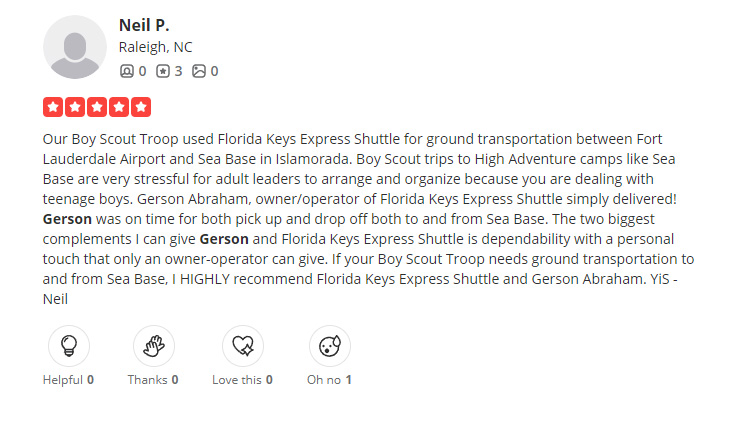Click the Love this 0 label
751x426 pixels.
242,380
